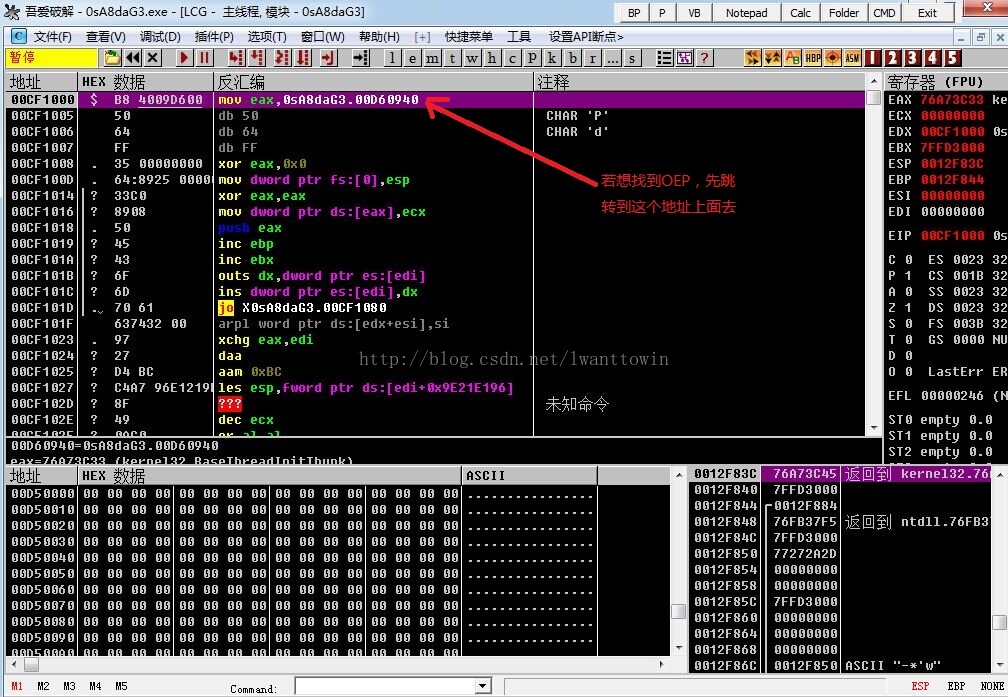Open the 查看(V) menu
Viewport: 1008px width, 697px height.
(x=106, y=37)
